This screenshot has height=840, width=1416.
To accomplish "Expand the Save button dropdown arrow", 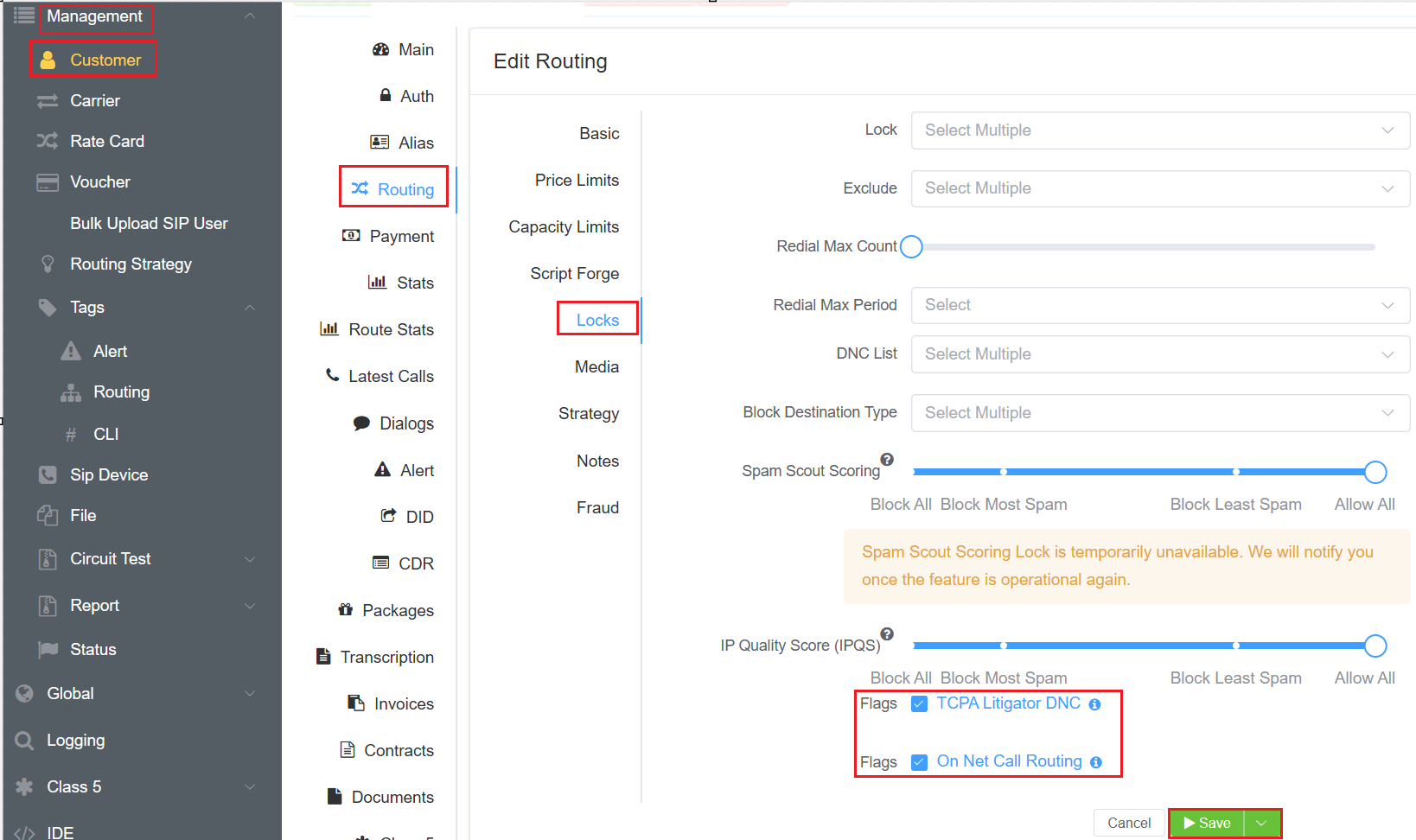I will (1261, 823).
